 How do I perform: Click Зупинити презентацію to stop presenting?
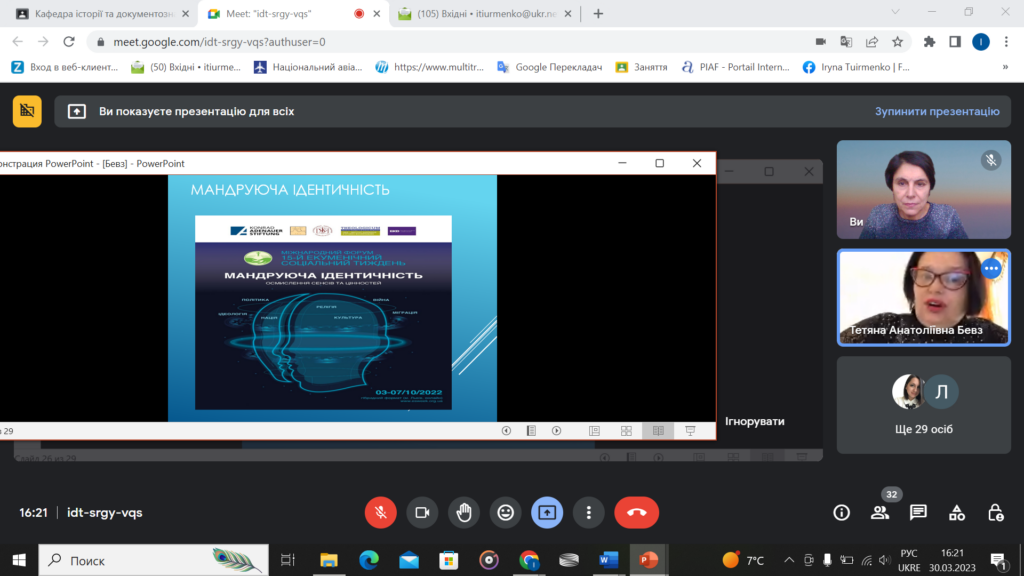[x=937, y=111]
